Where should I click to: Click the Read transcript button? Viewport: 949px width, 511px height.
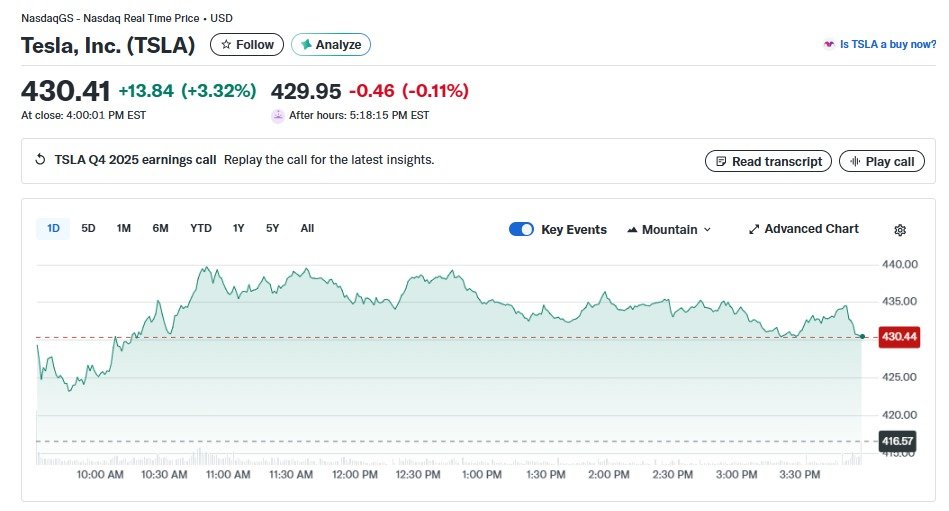coord(768,161)
